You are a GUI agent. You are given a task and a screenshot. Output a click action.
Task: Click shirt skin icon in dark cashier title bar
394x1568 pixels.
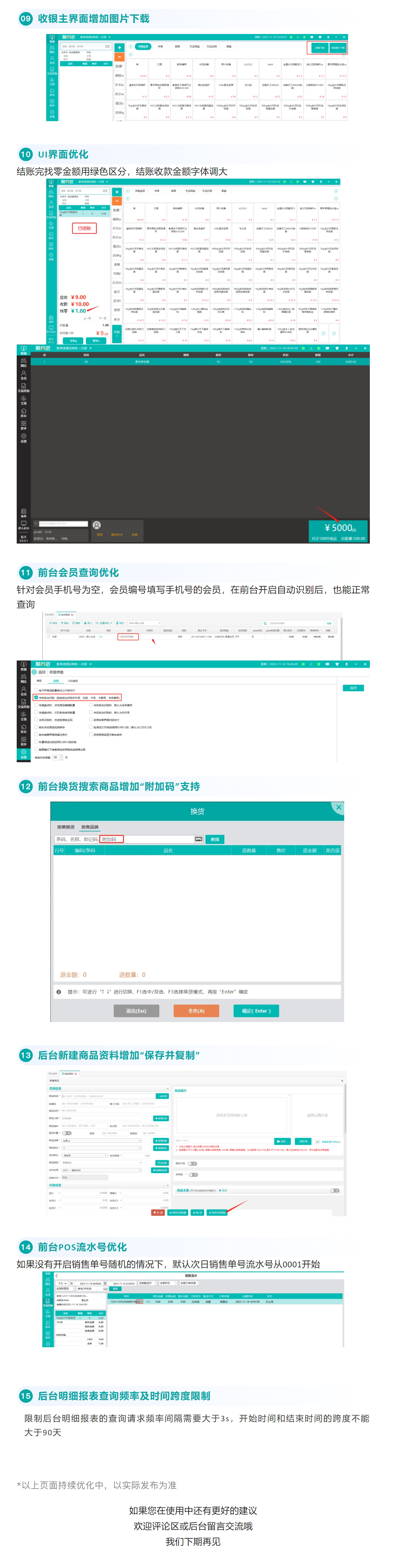[337, 348]
